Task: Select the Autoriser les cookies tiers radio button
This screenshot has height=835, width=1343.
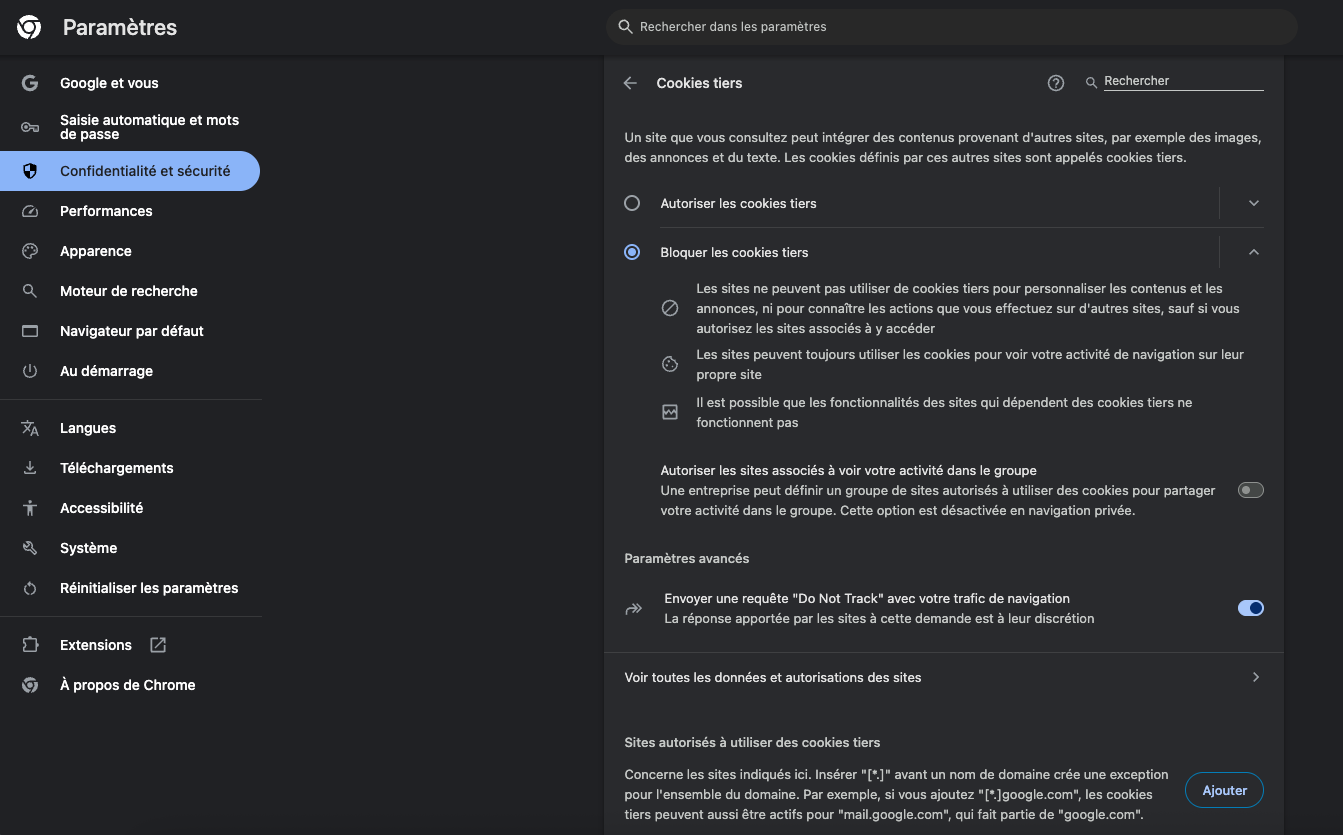Action: (x=632, y=202)
